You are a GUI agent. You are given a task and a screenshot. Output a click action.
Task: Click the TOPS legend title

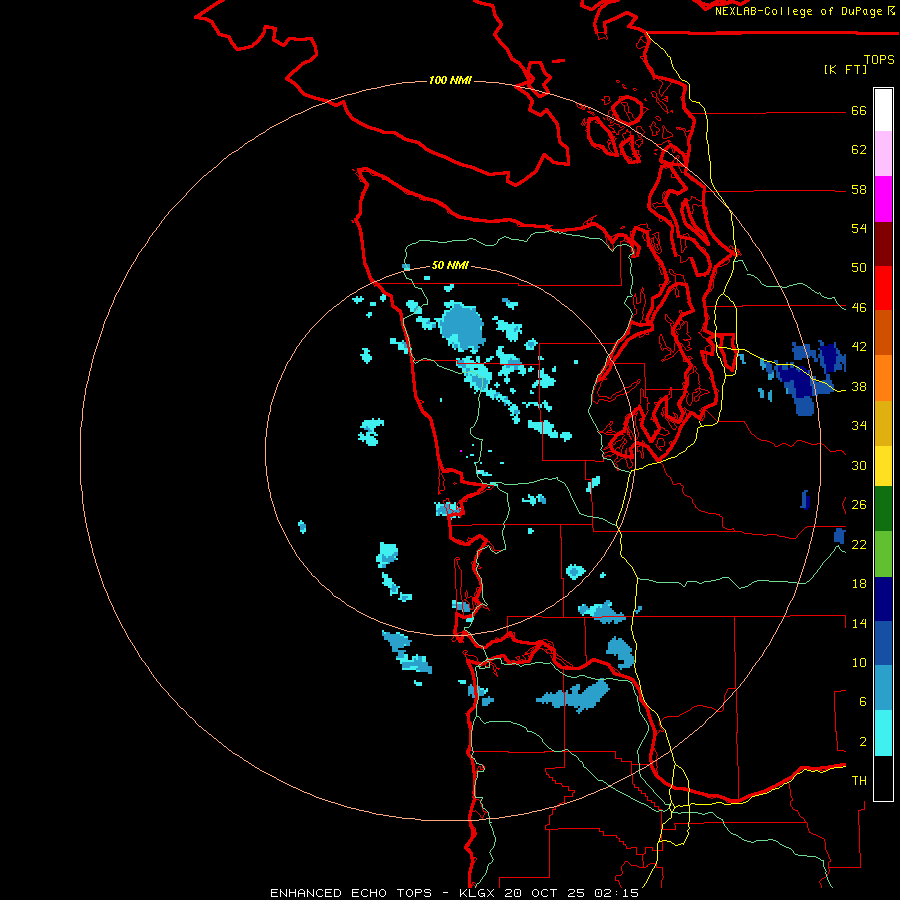pos(879,59)
